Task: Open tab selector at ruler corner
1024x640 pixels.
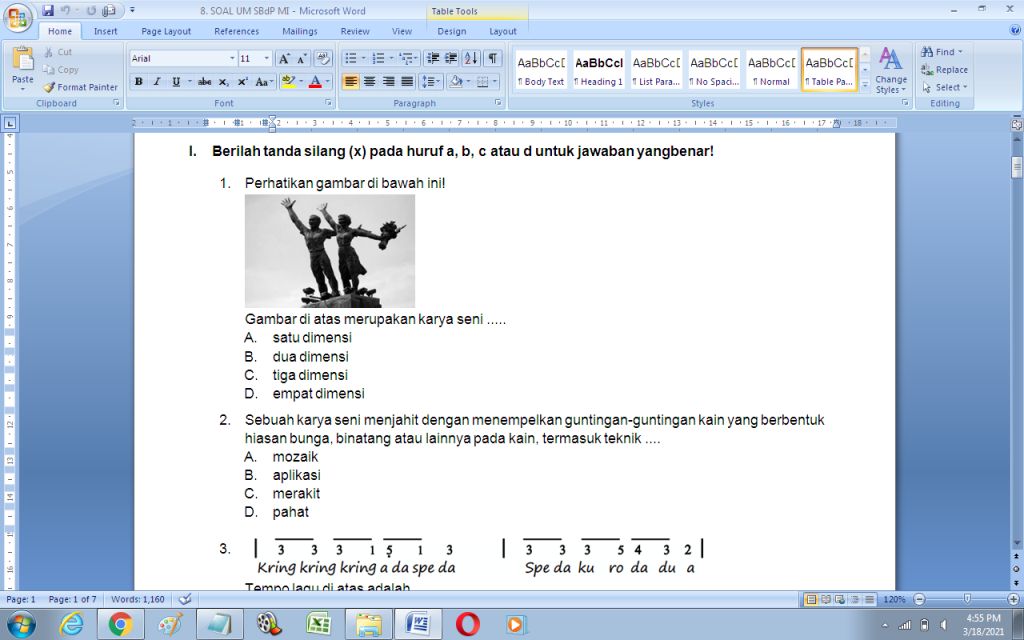Action: coord(10,122)
